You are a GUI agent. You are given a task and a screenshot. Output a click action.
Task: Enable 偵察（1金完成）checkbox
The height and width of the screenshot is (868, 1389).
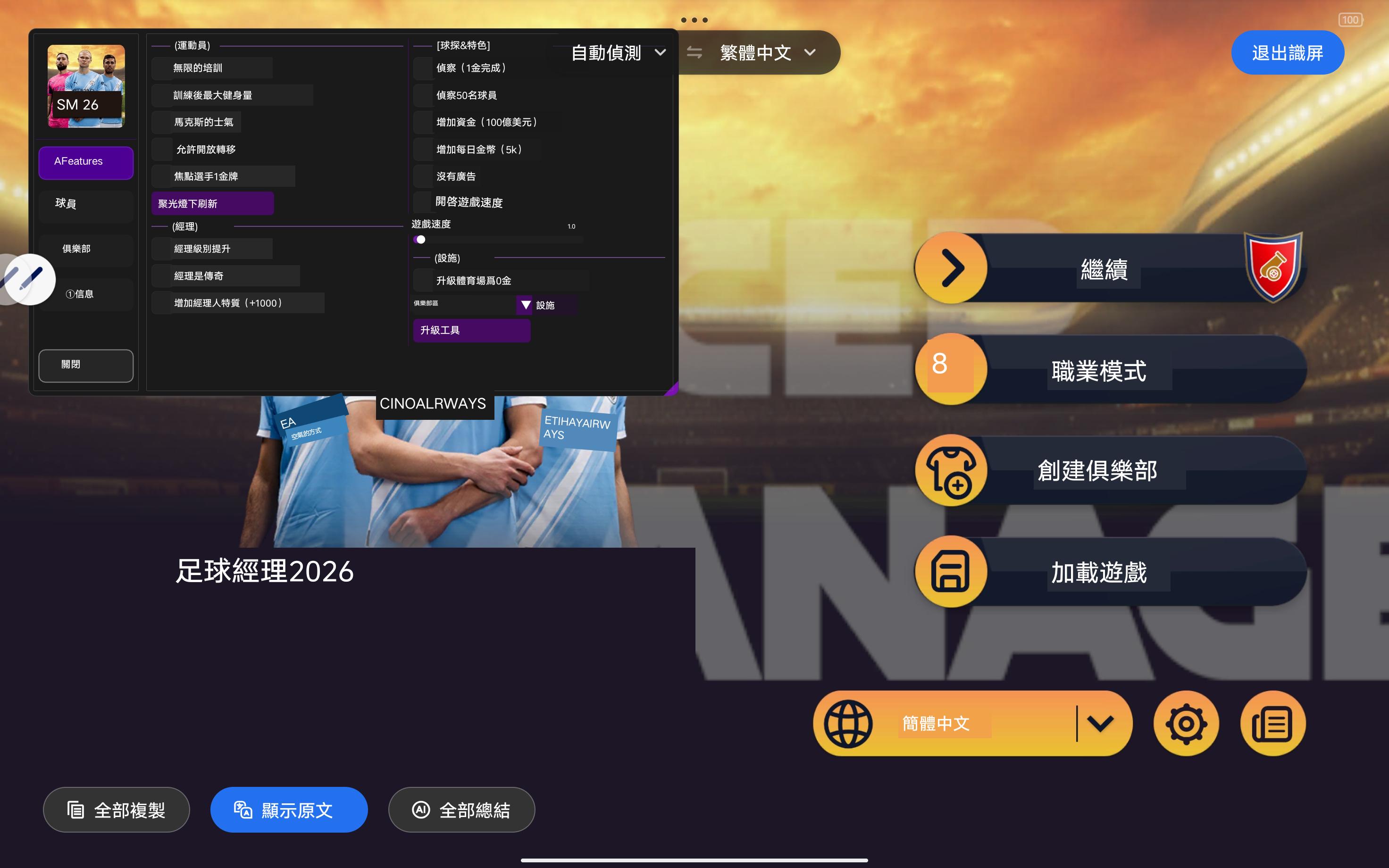coord(424,68)
